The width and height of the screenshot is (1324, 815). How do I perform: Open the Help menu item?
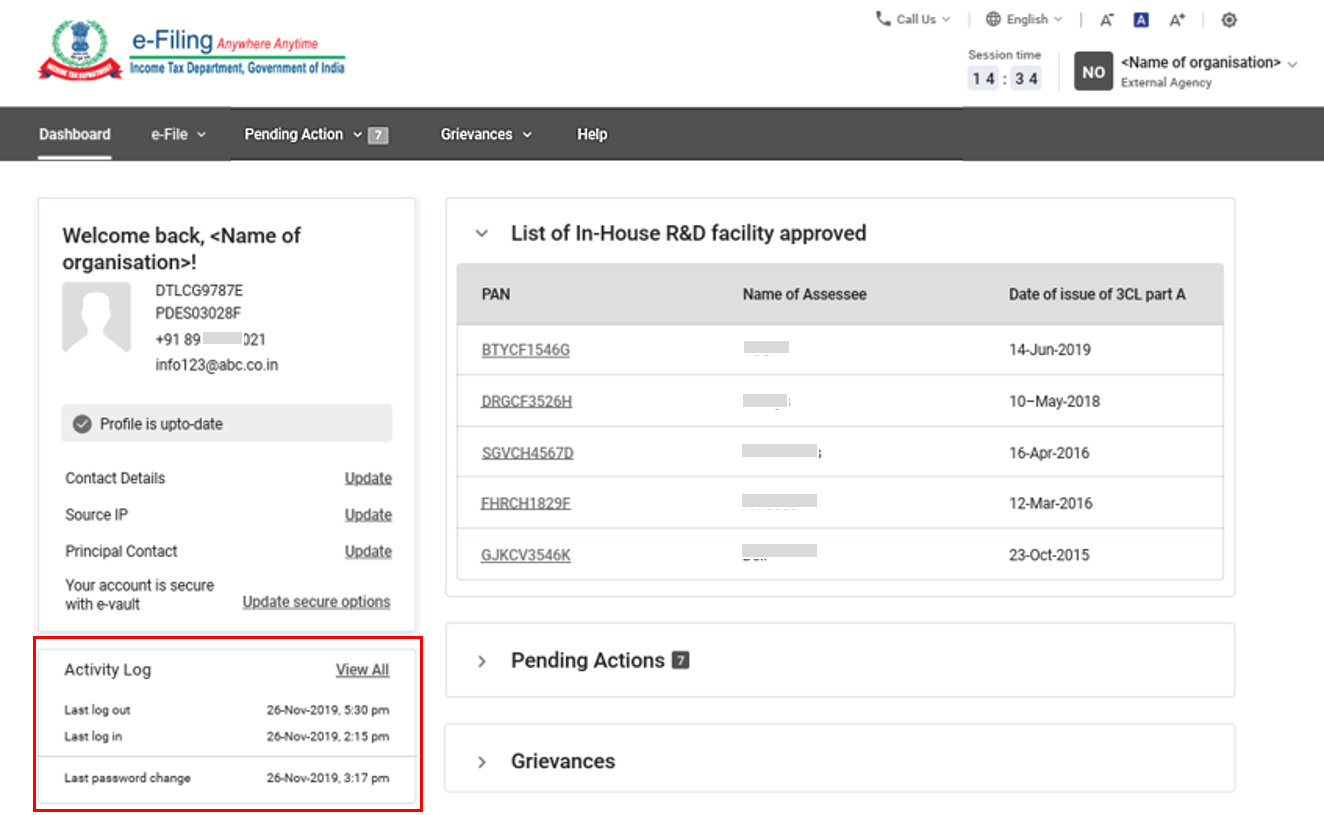592,134
